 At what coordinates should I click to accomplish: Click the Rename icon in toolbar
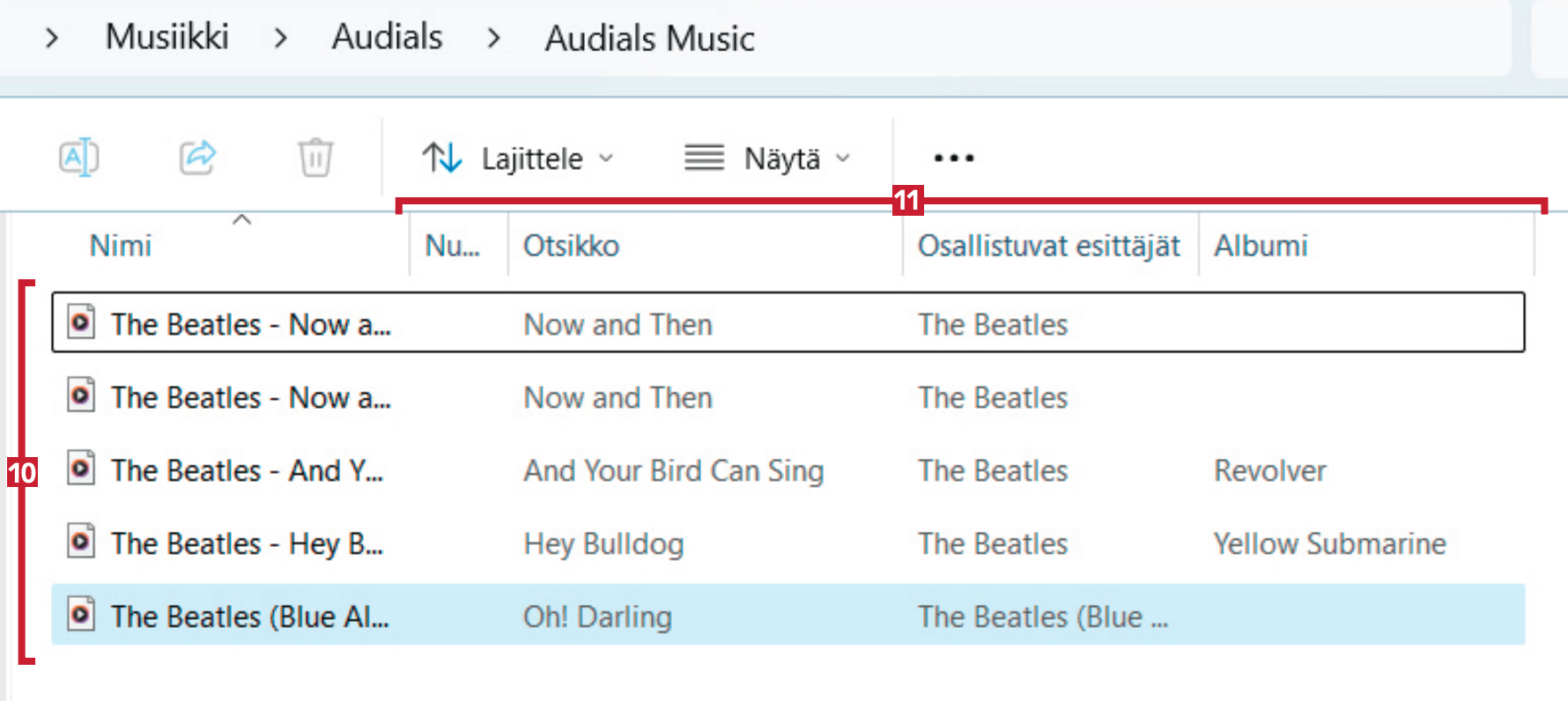(x=78, y=158)
